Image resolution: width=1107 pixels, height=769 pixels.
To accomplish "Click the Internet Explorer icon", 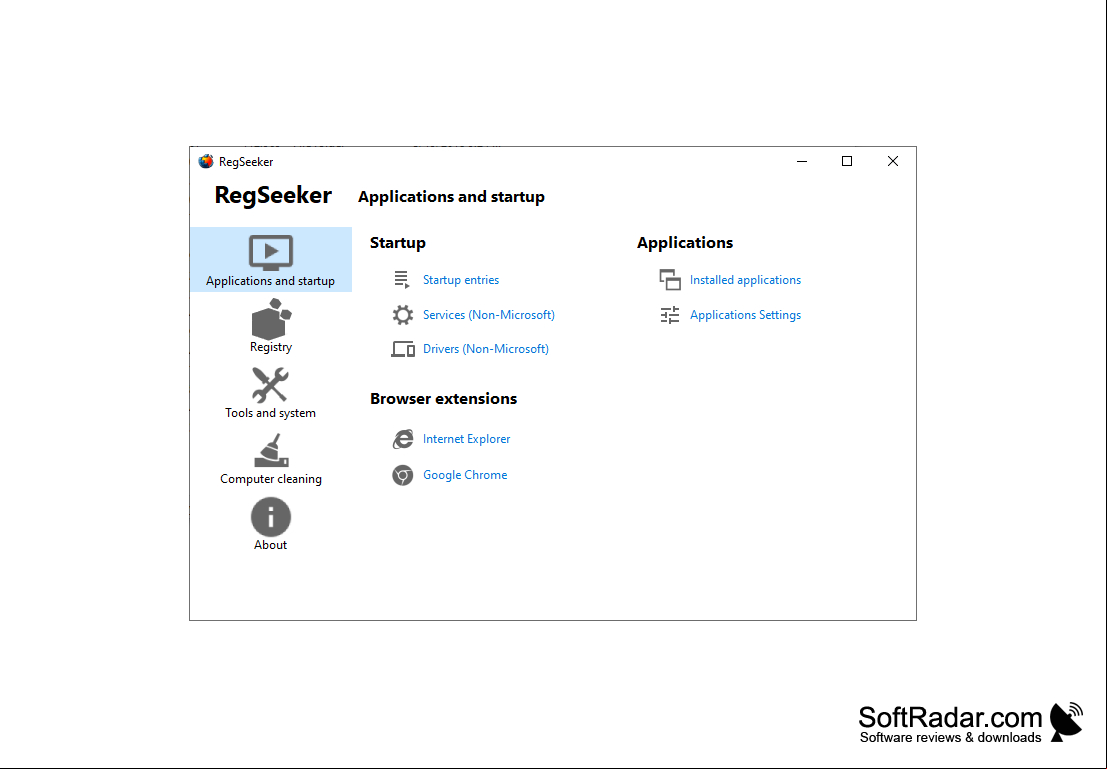I will (402, 439).
